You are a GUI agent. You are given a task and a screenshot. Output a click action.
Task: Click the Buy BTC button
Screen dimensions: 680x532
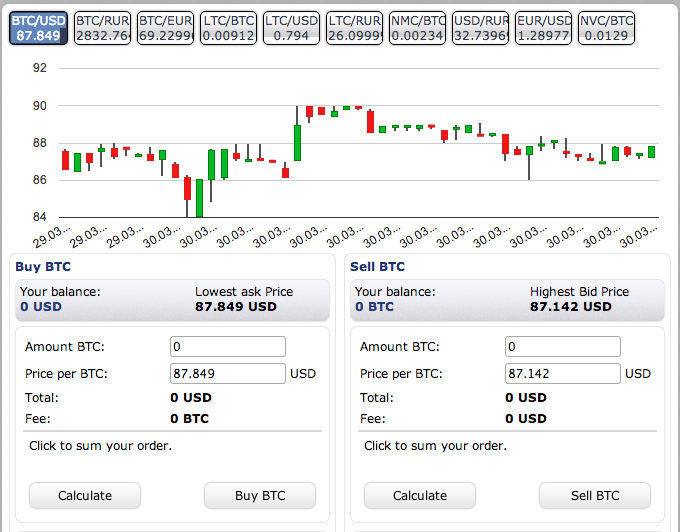(260, 496)
